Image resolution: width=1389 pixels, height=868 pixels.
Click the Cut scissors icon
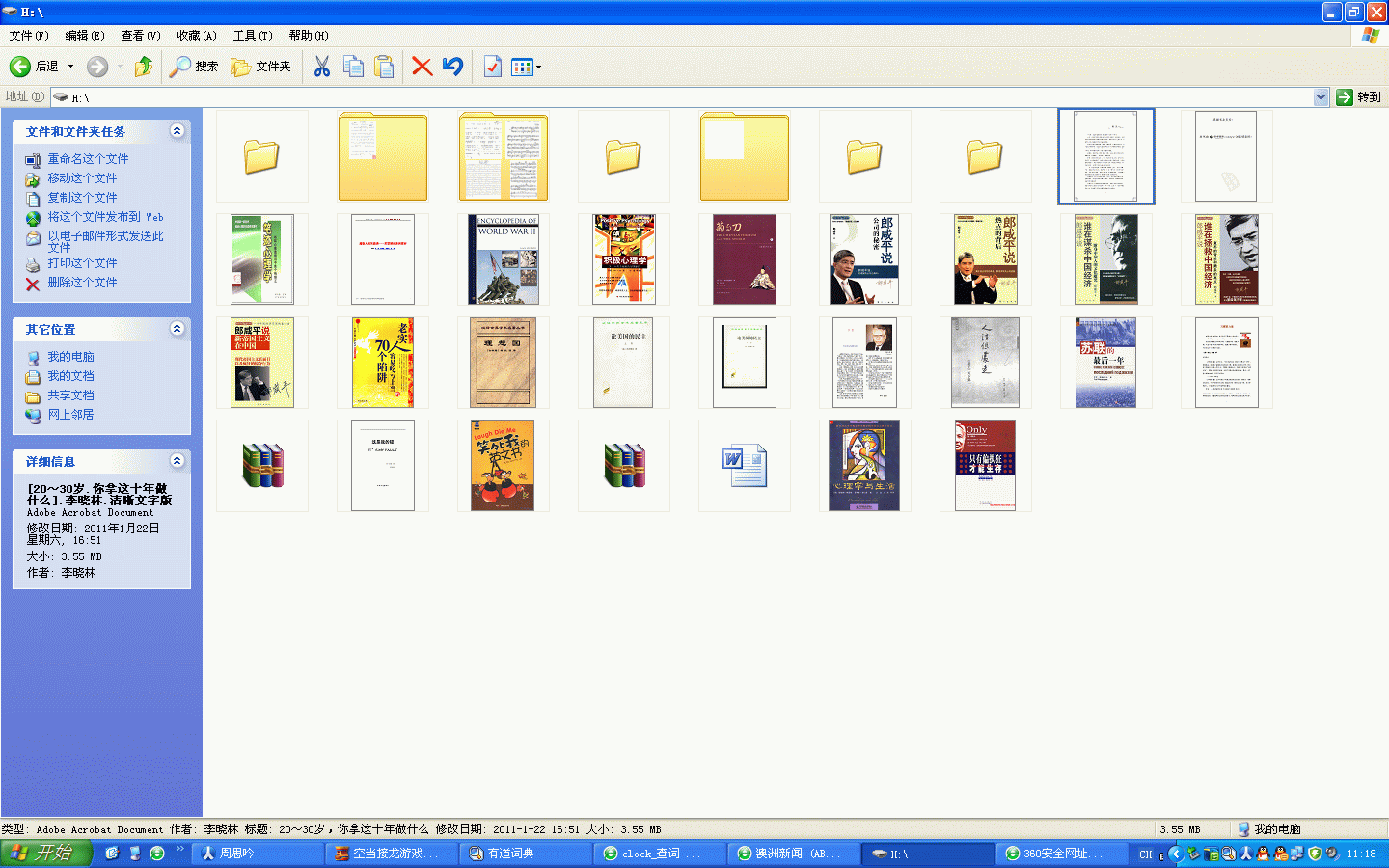point(322,67)
